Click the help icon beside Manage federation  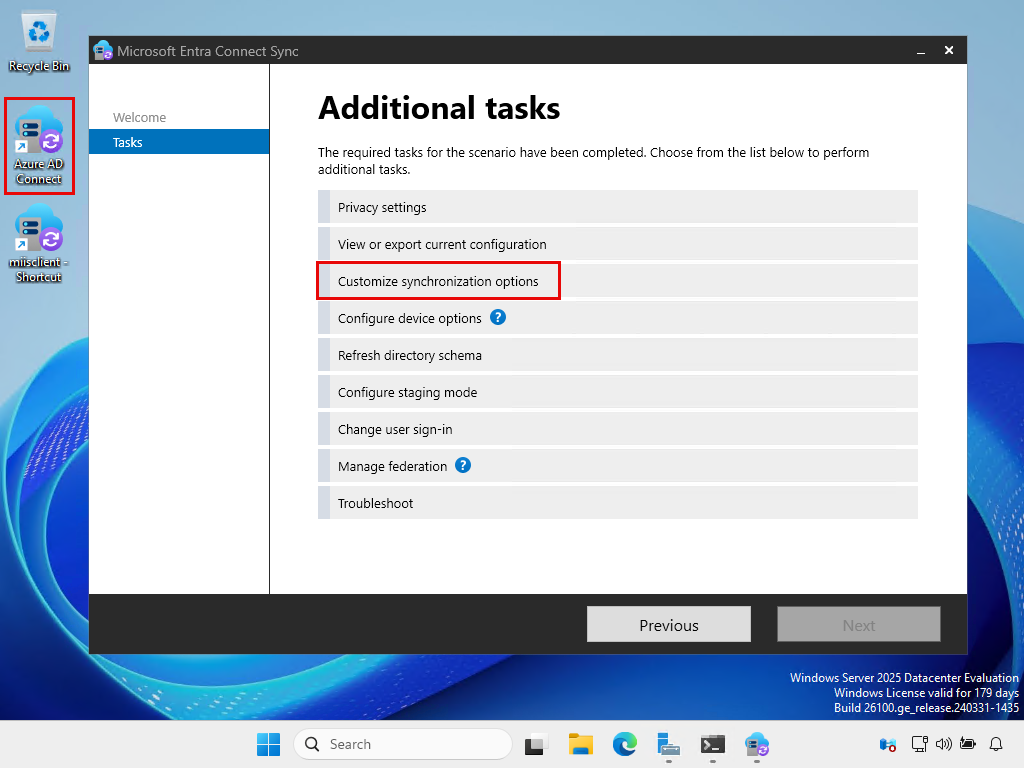[x=462, y=466]
